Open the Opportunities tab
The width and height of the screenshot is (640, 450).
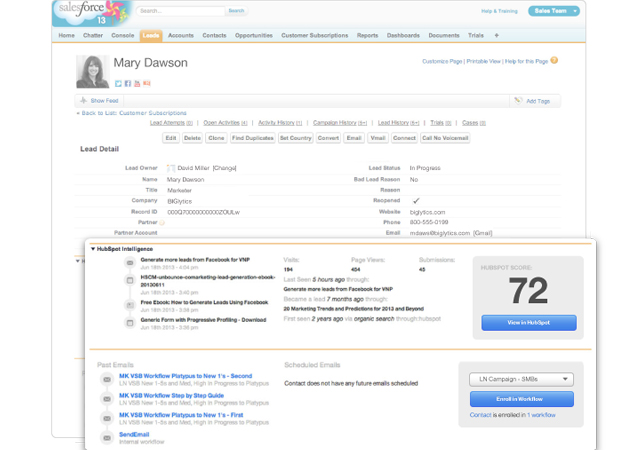[253, 36]
